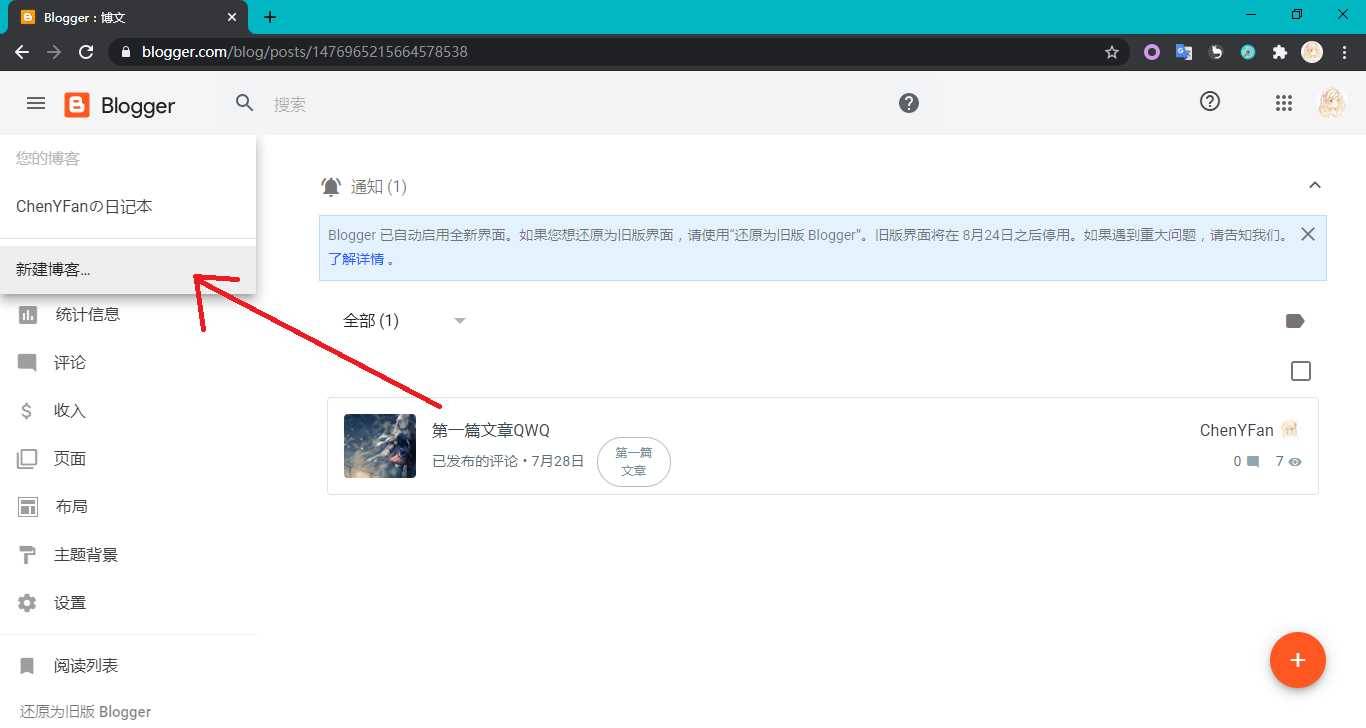Click the site lock security icon

[126, 52]
